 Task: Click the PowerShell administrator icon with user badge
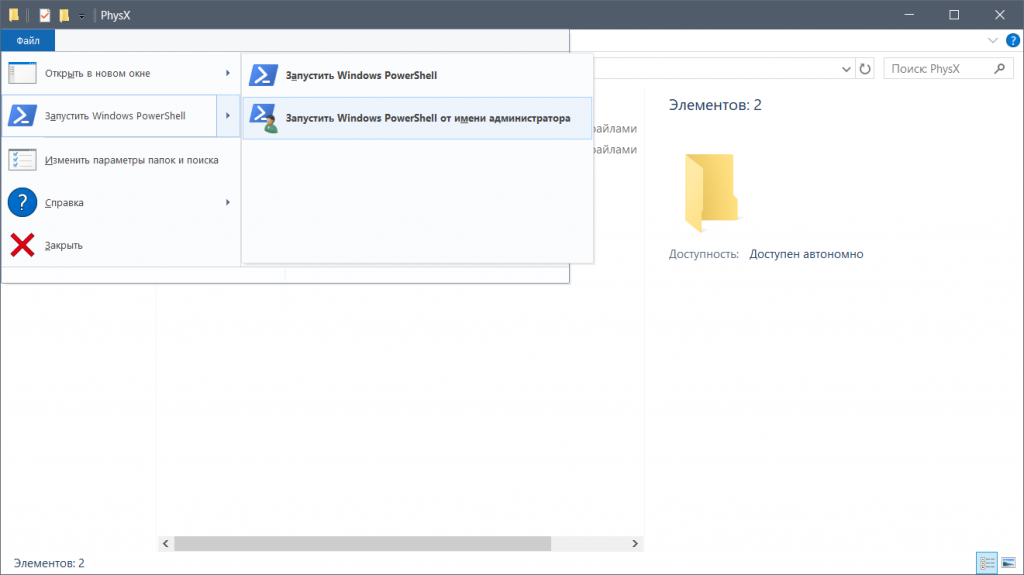click(x=264, y=118)
